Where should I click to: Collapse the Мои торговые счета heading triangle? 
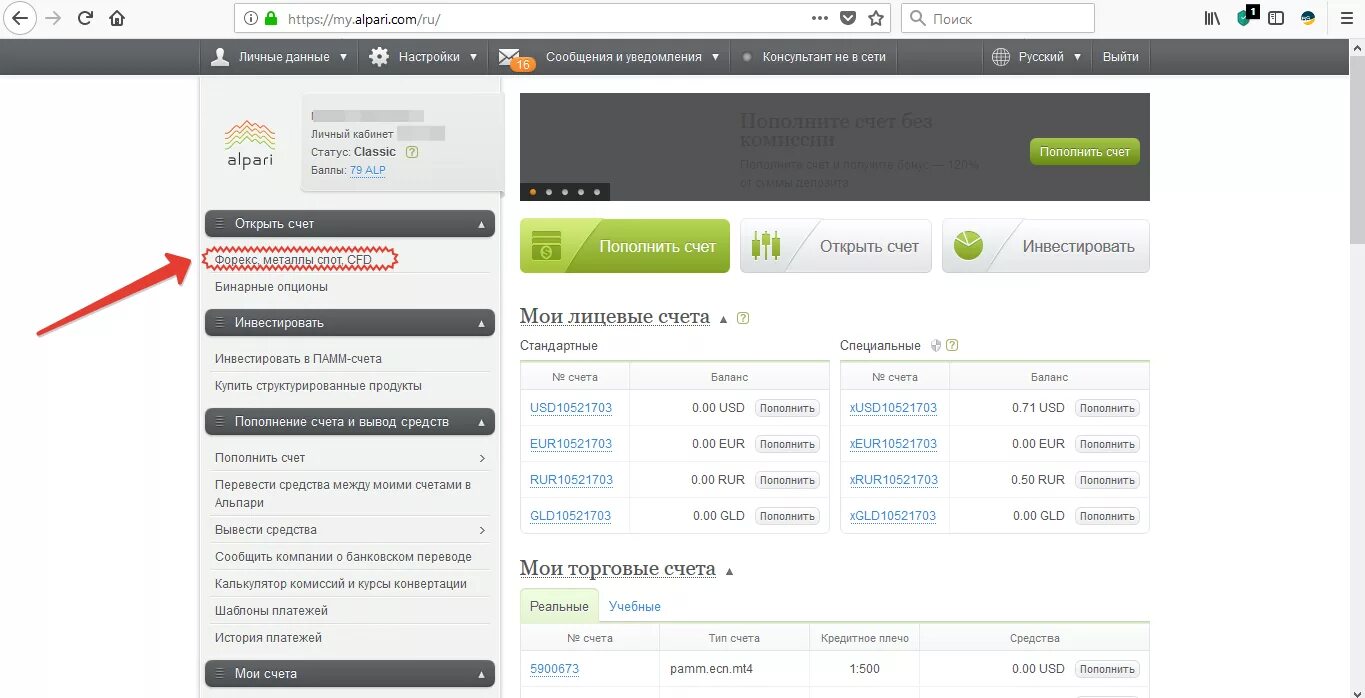tap(729, 571)
